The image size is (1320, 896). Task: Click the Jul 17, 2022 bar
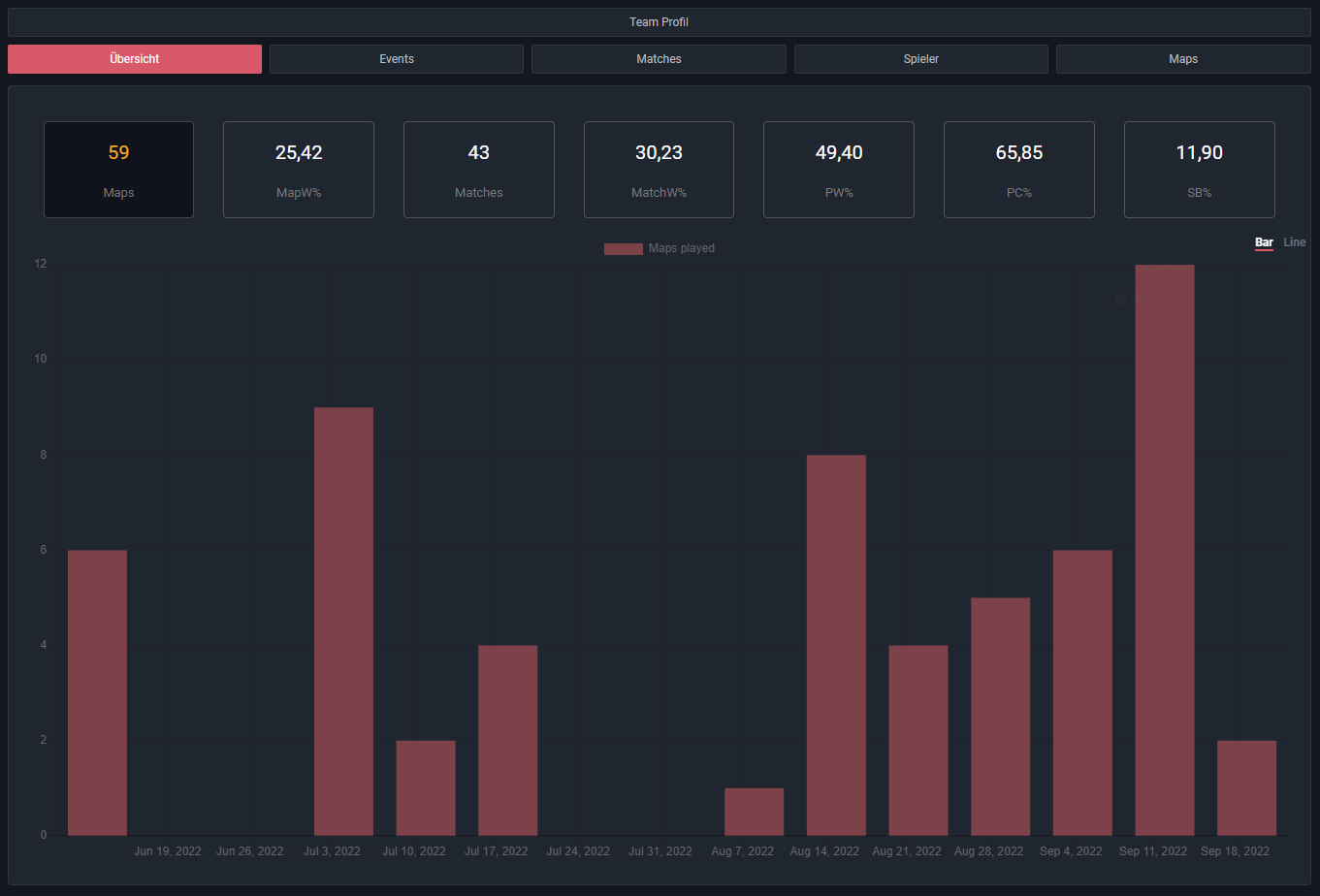(508, 741)
